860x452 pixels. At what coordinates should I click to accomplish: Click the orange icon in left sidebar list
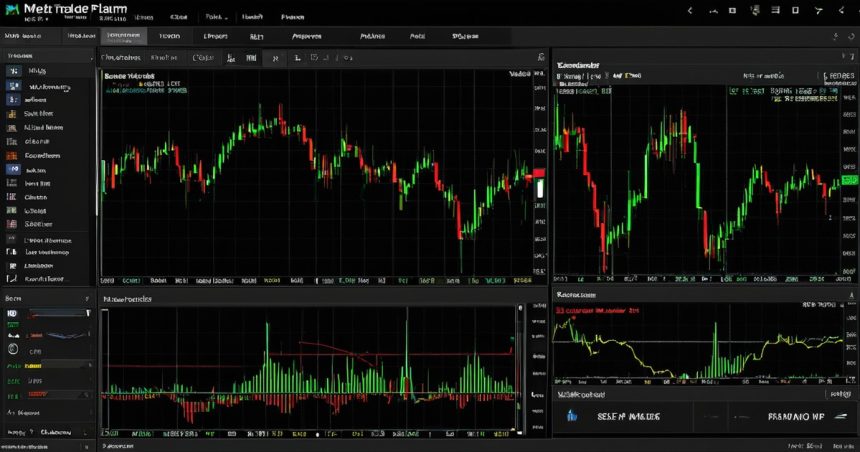pos(12,156)
